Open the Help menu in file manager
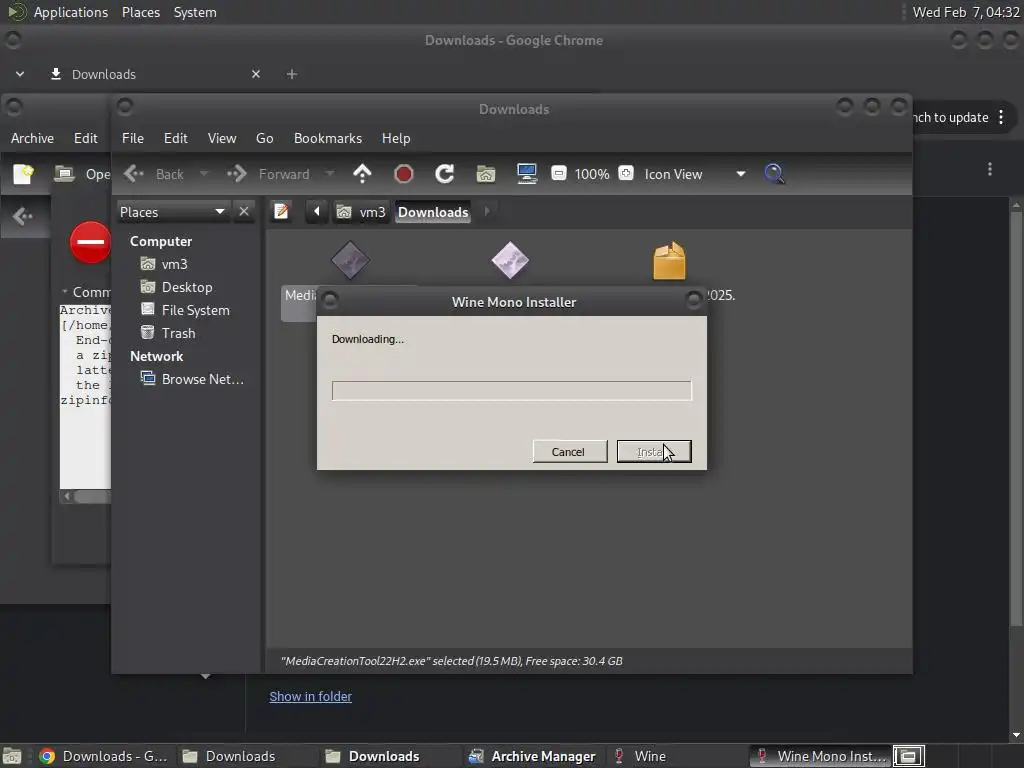1024x768 pixels. click(396, 138)
